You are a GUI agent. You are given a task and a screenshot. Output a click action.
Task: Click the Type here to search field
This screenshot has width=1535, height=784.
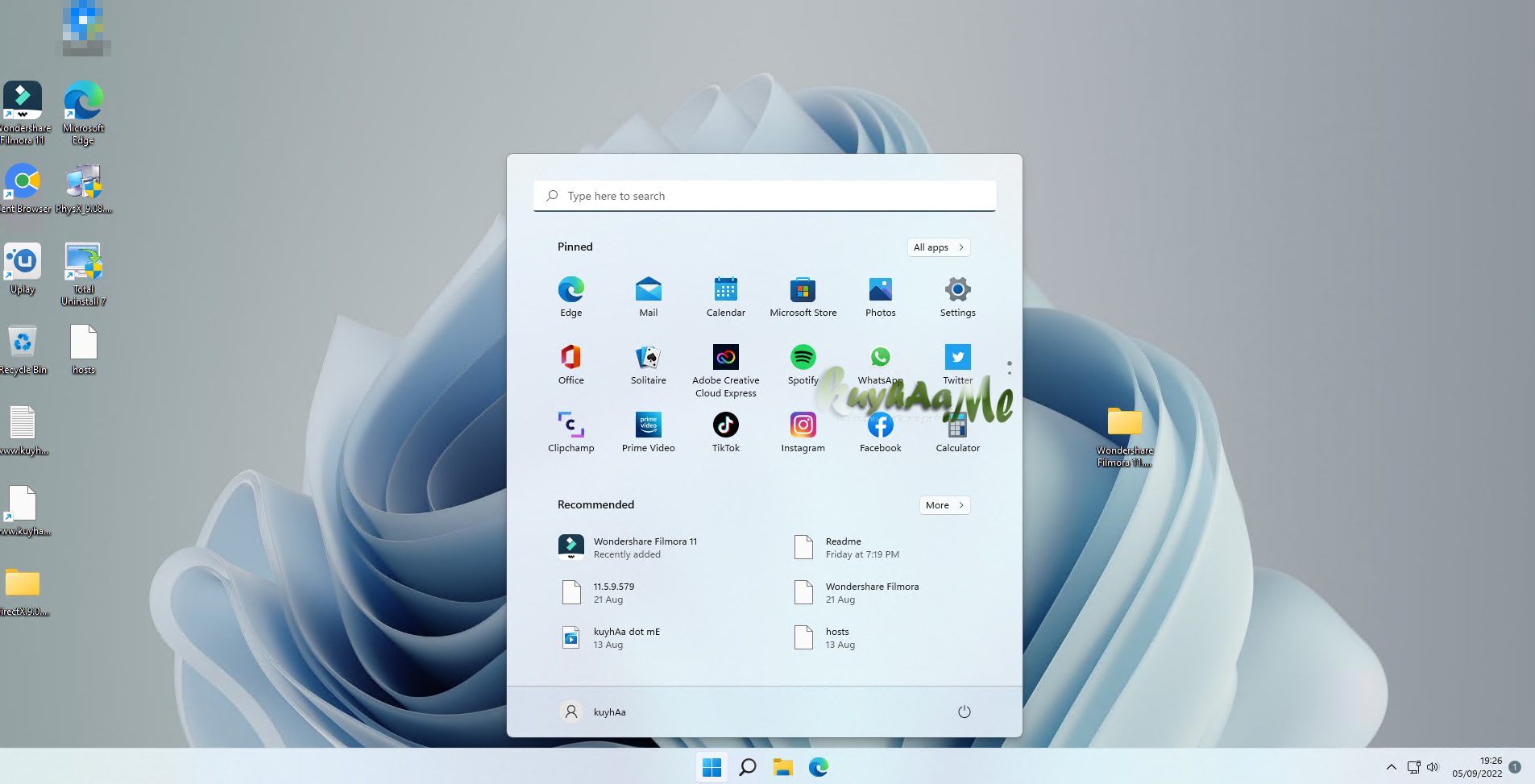tap(764, 196)
